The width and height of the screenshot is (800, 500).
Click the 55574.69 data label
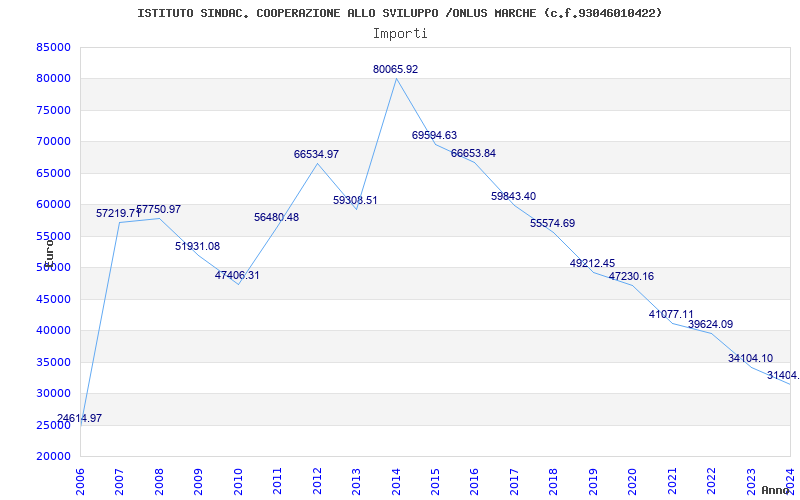point(553,223)
